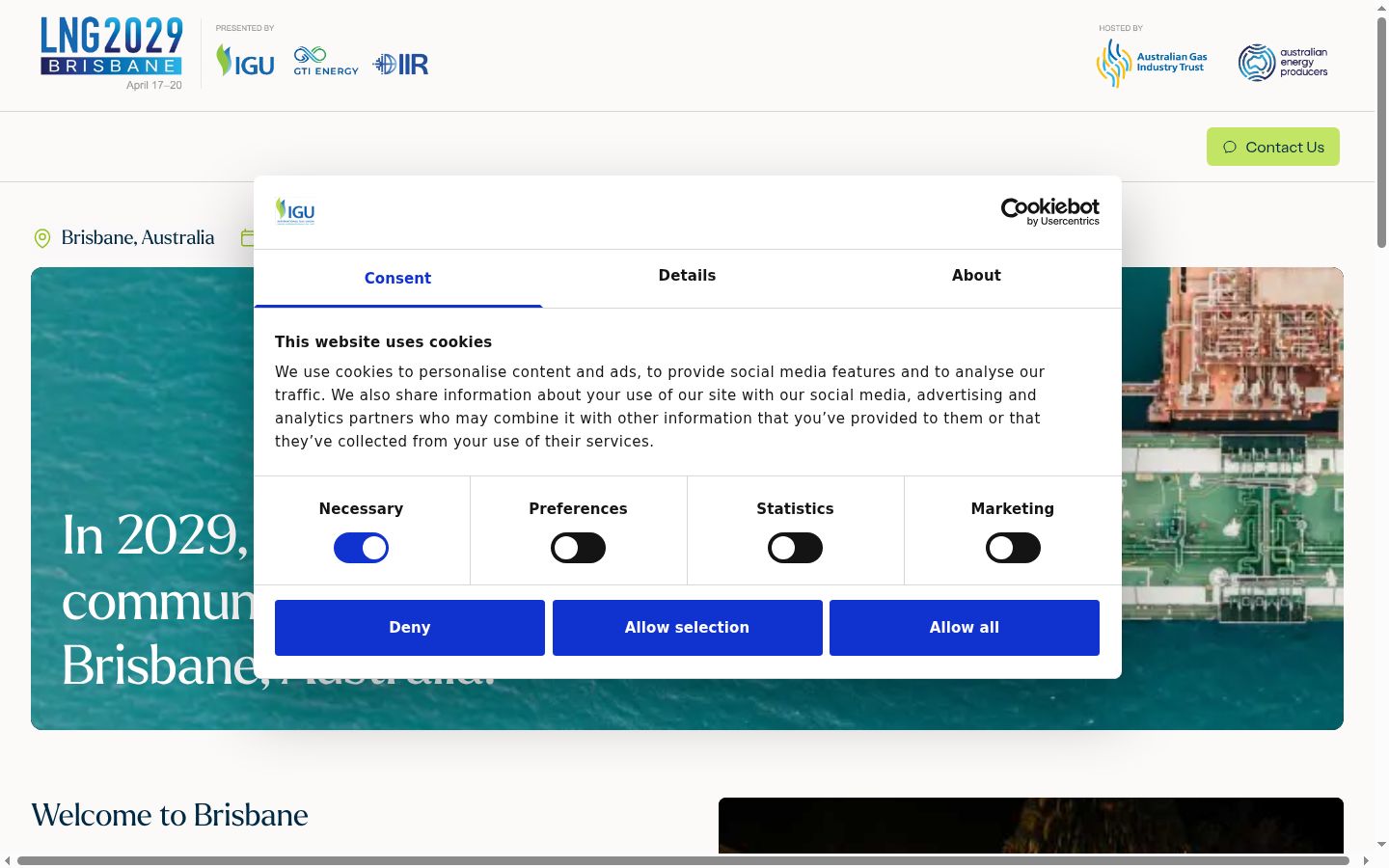The height and width of the screenshot is (868, 1389).
Task: Click the LNG2029 Brisbane logo
Action: 112,54
